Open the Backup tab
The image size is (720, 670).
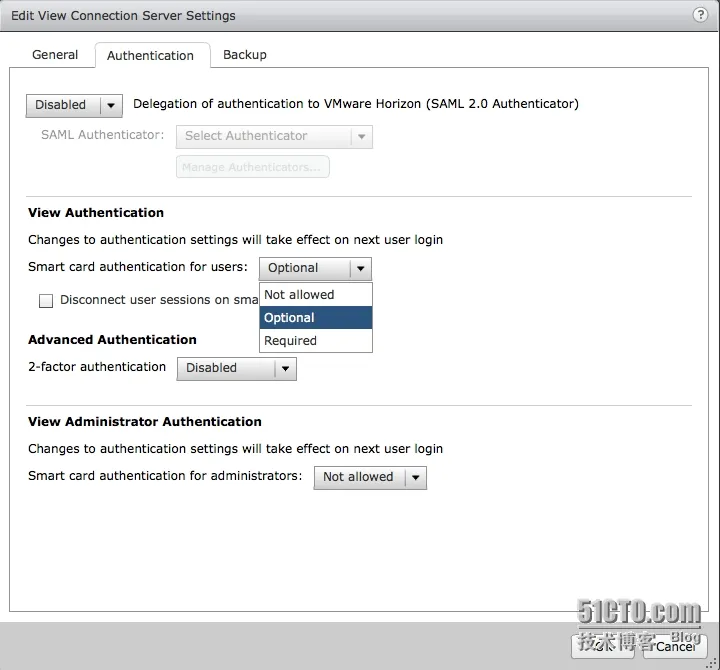(x=244, y=55)
